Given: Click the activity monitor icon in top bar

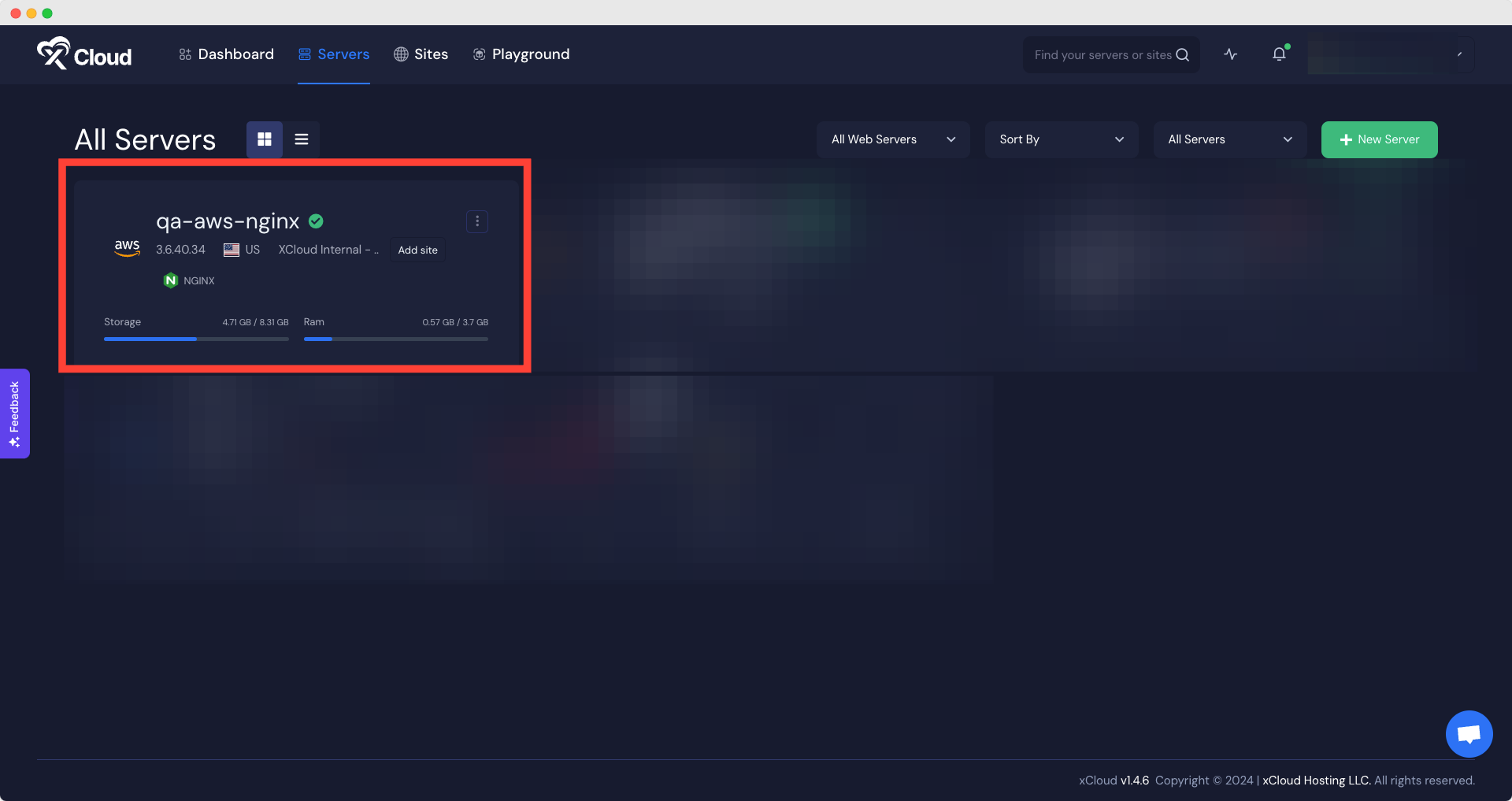Looking at the screenshot, I should coord(1230,54).
